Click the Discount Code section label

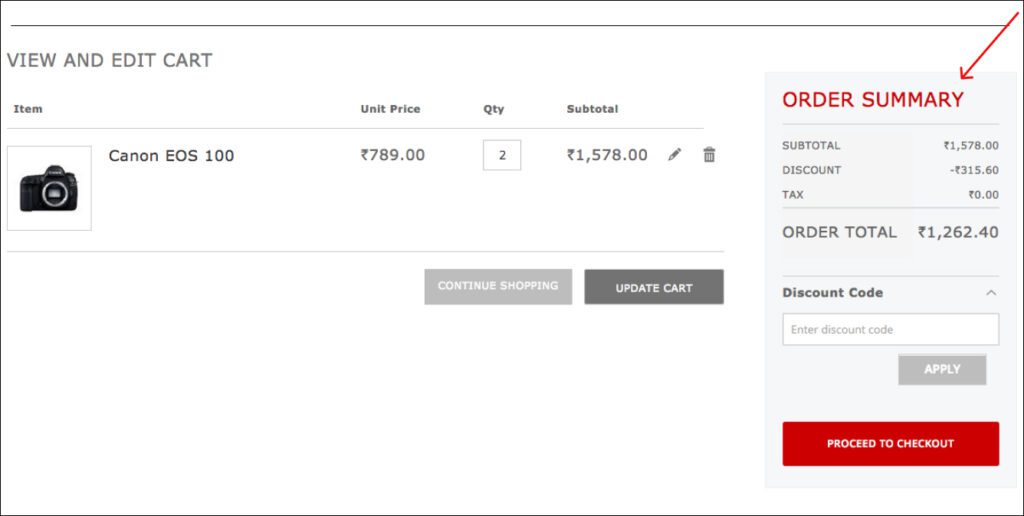tap(832, 293)
